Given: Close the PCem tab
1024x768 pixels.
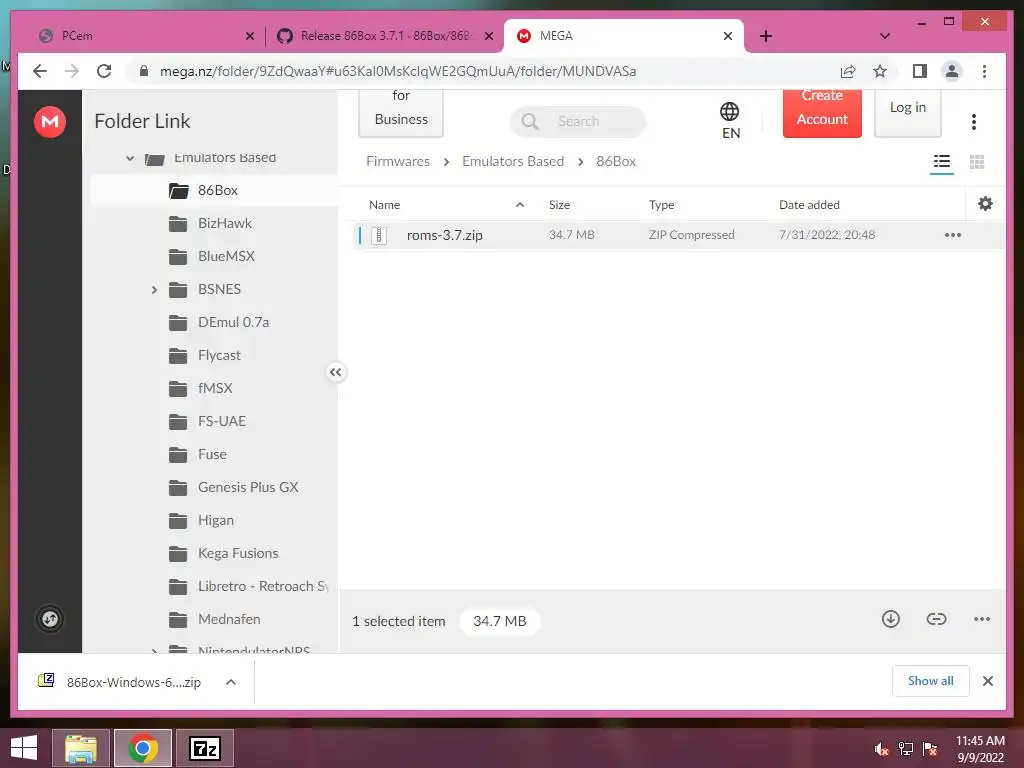Looking at the screenshot, I should tap(249, 36).
